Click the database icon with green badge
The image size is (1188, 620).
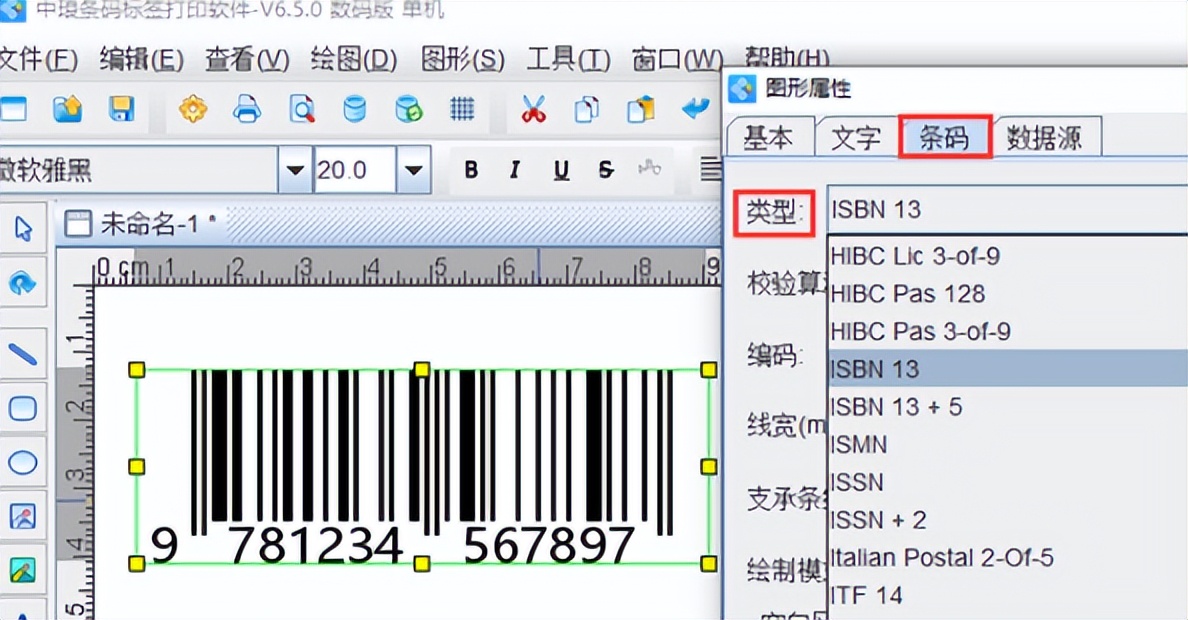(x=408, y=110)
